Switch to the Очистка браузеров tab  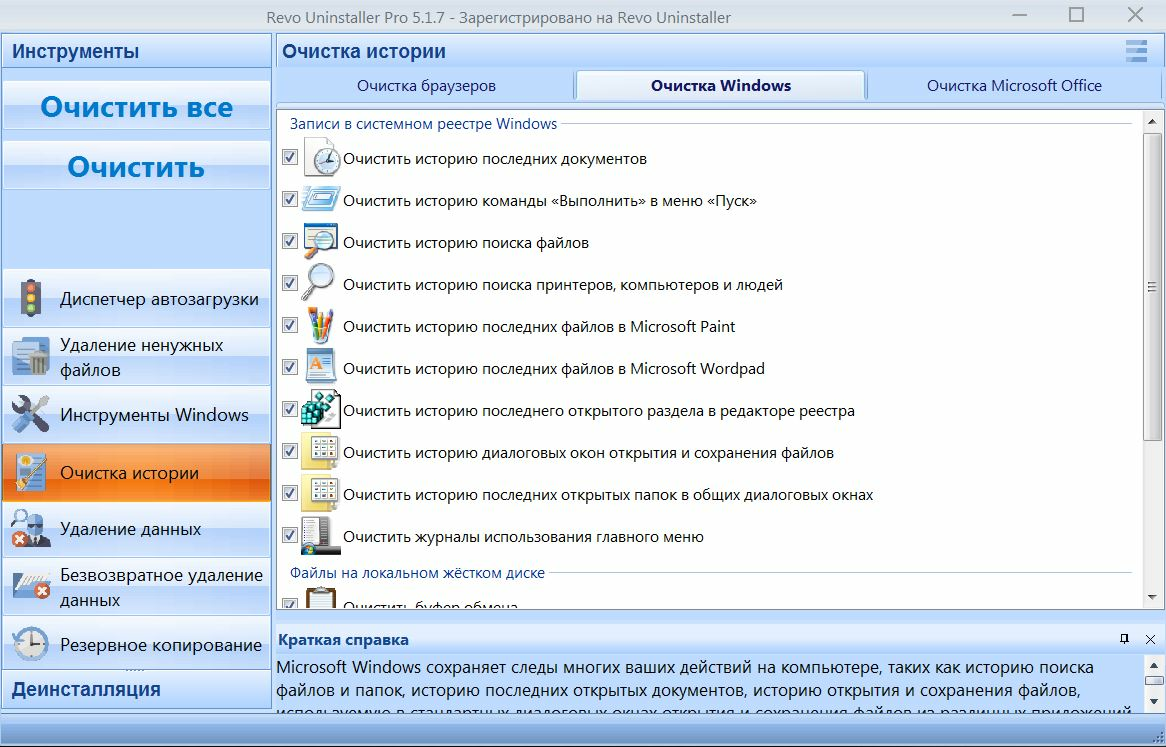[x=426, y=85]
